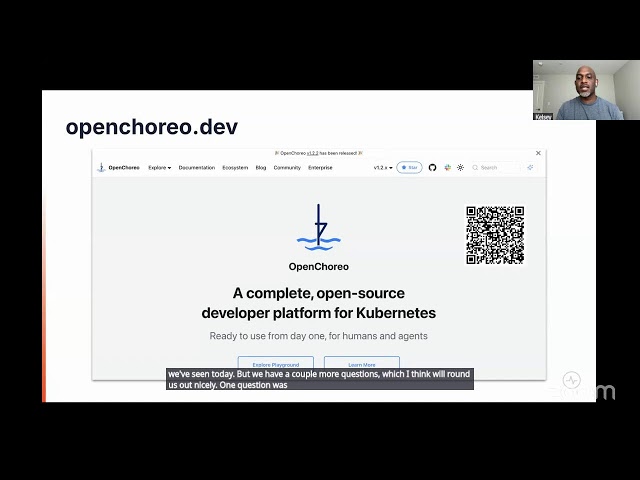Viewport: 640px width, 480px height.
Task: Click the QR code image
Action: tap(495, 235)
